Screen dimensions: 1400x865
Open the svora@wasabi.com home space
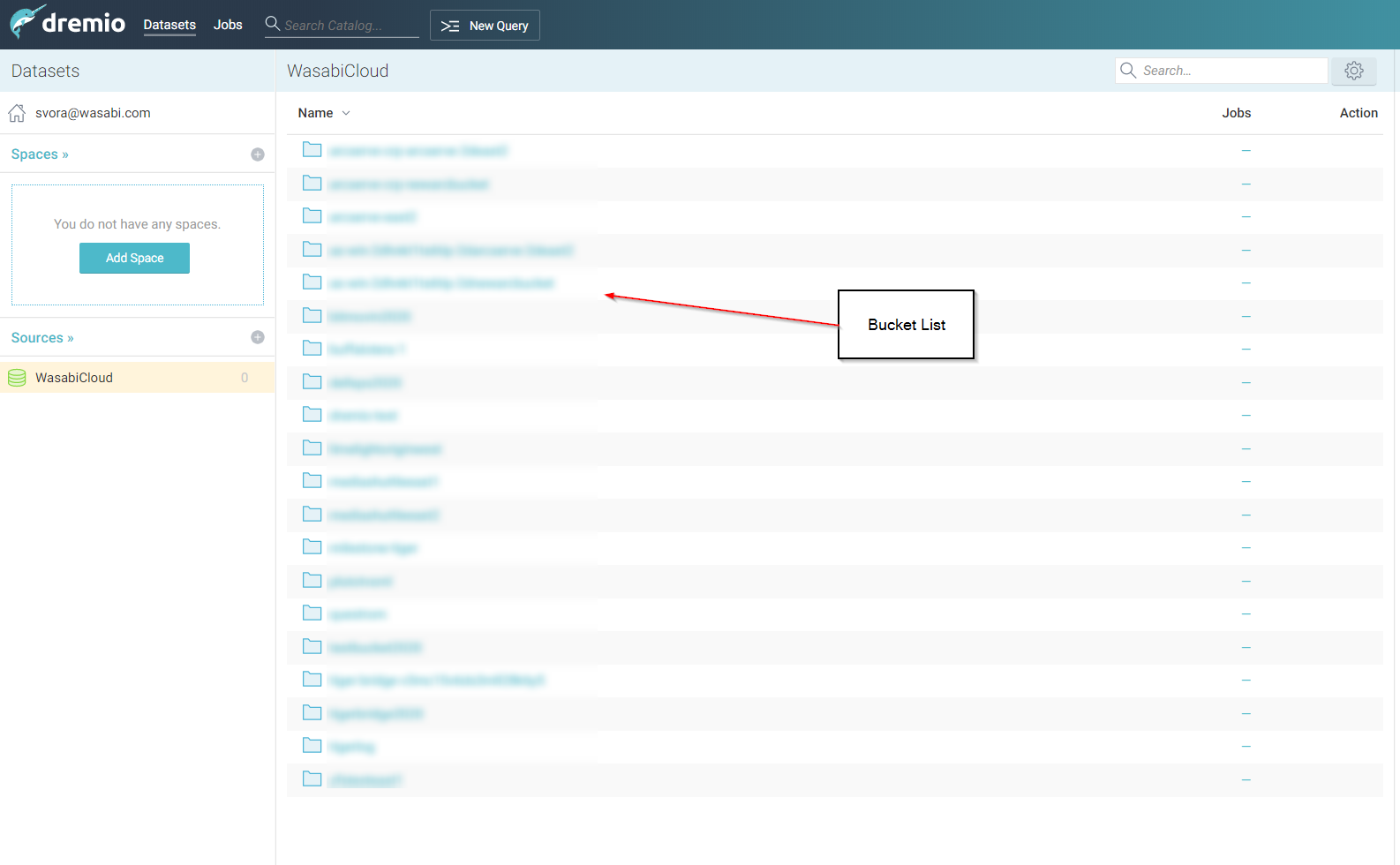(93, 113)
